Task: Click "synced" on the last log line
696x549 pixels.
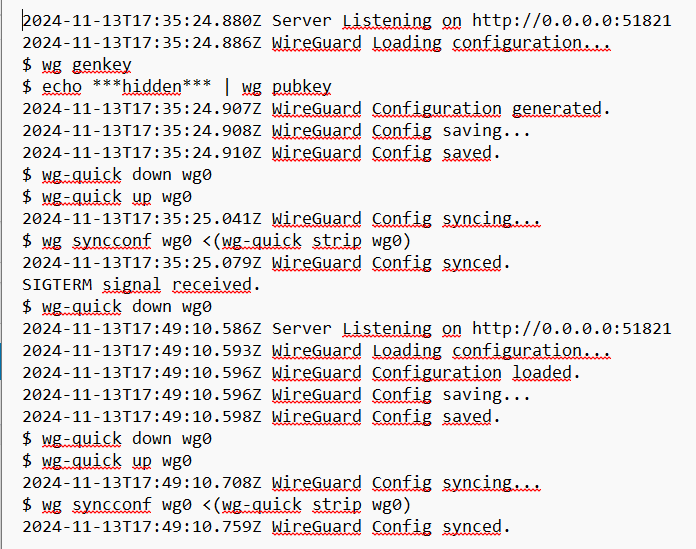Action: click(x=472, y=526)
